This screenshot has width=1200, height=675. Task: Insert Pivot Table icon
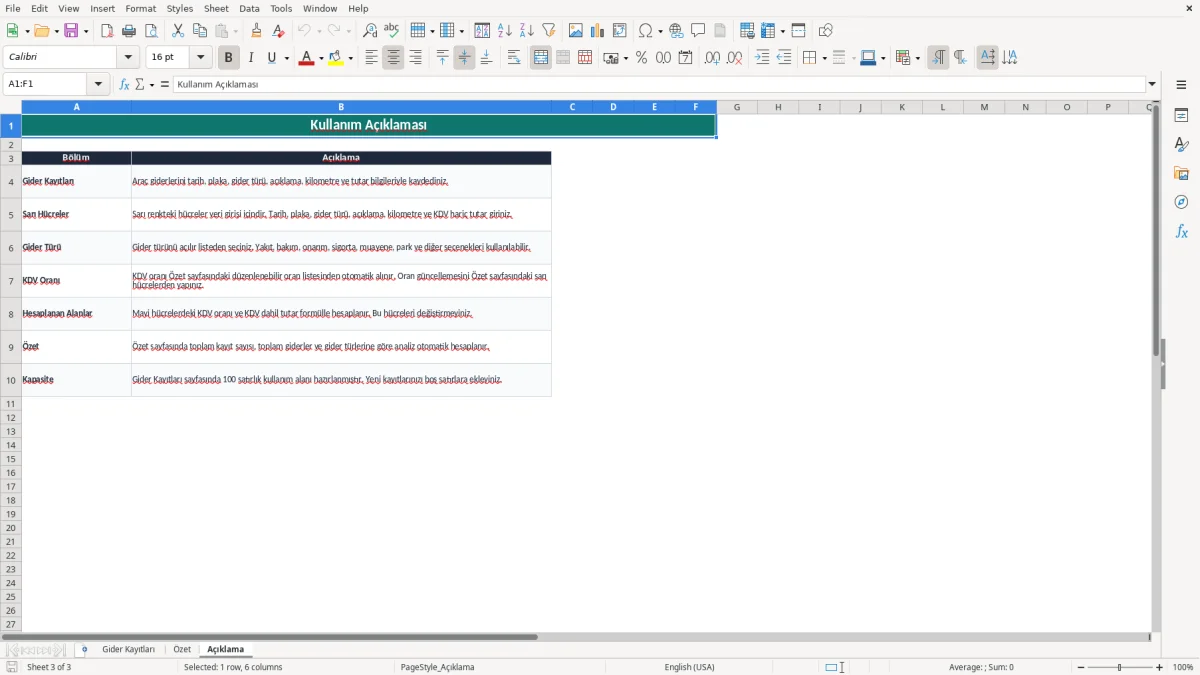coord(620,31)
